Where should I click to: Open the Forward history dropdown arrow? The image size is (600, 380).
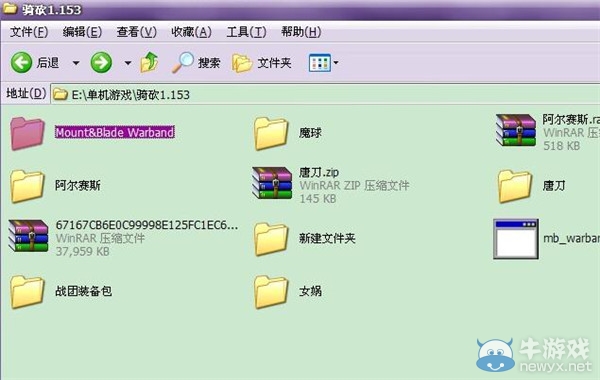(x=128, y=63)
